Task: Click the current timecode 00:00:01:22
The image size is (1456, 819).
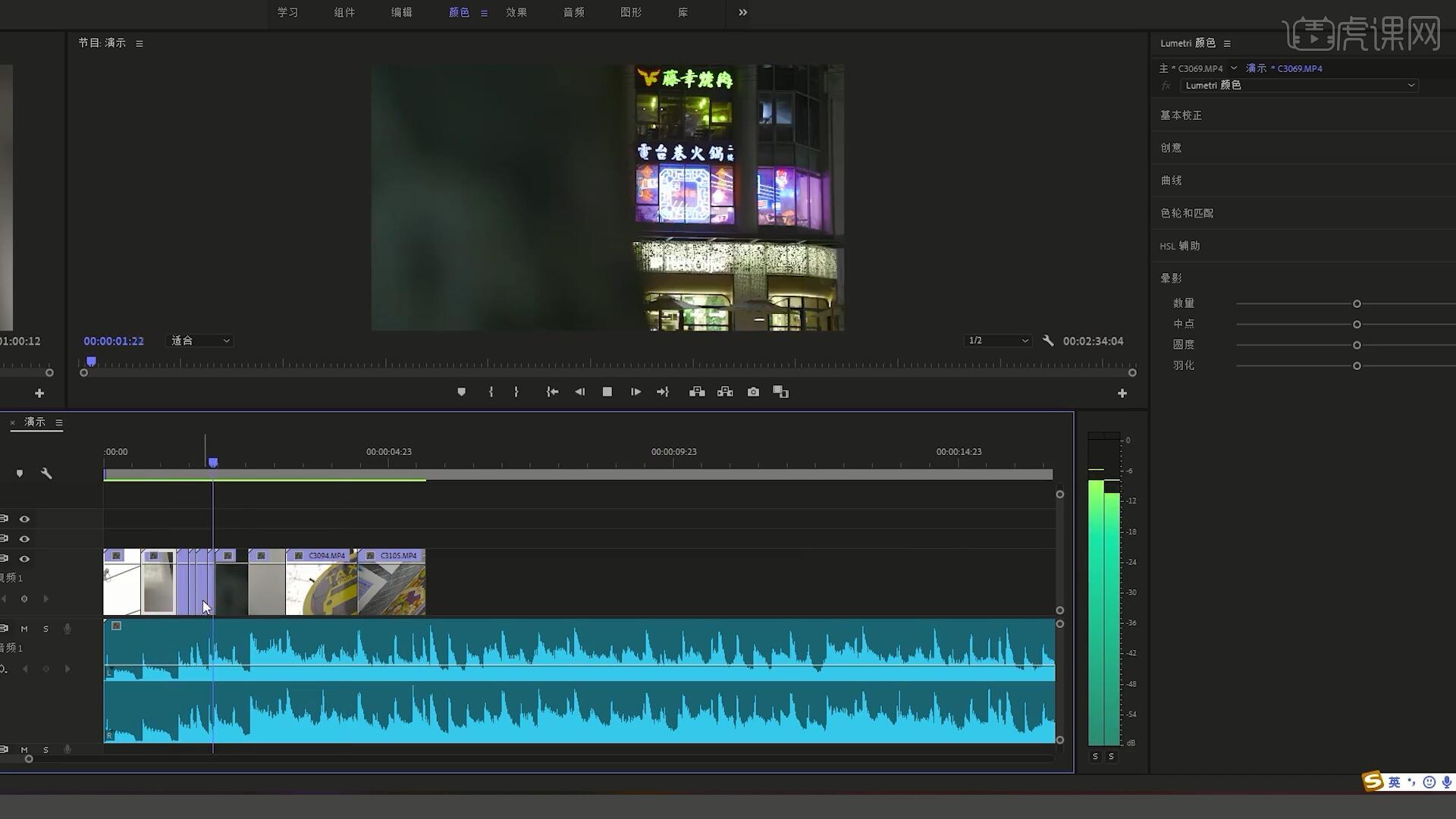Action: [x=114, y=341]
